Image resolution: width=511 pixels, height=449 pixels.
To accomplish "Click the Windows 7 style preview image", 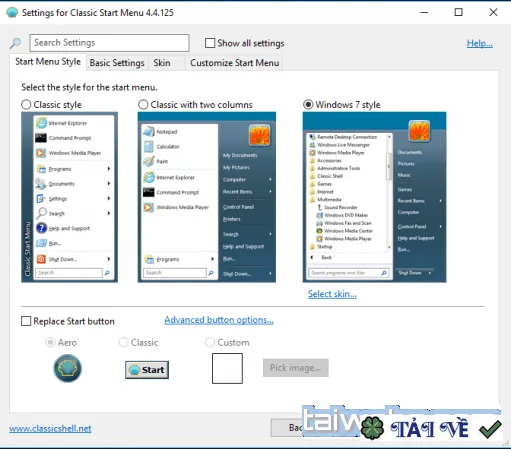I will point(374,197).
